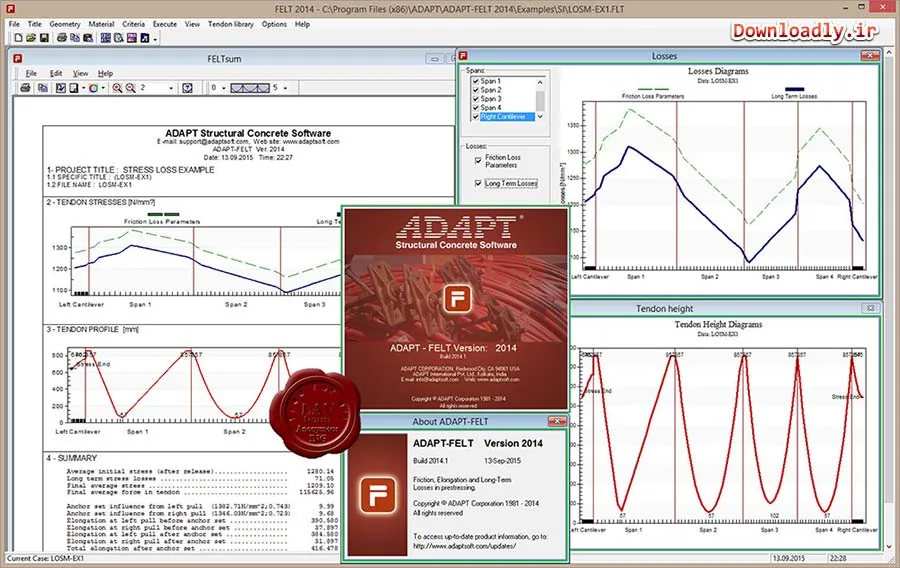900x568 pixels.
Task: Click the print icon in FELTsum toolbar
Action: tap(25, 88)
